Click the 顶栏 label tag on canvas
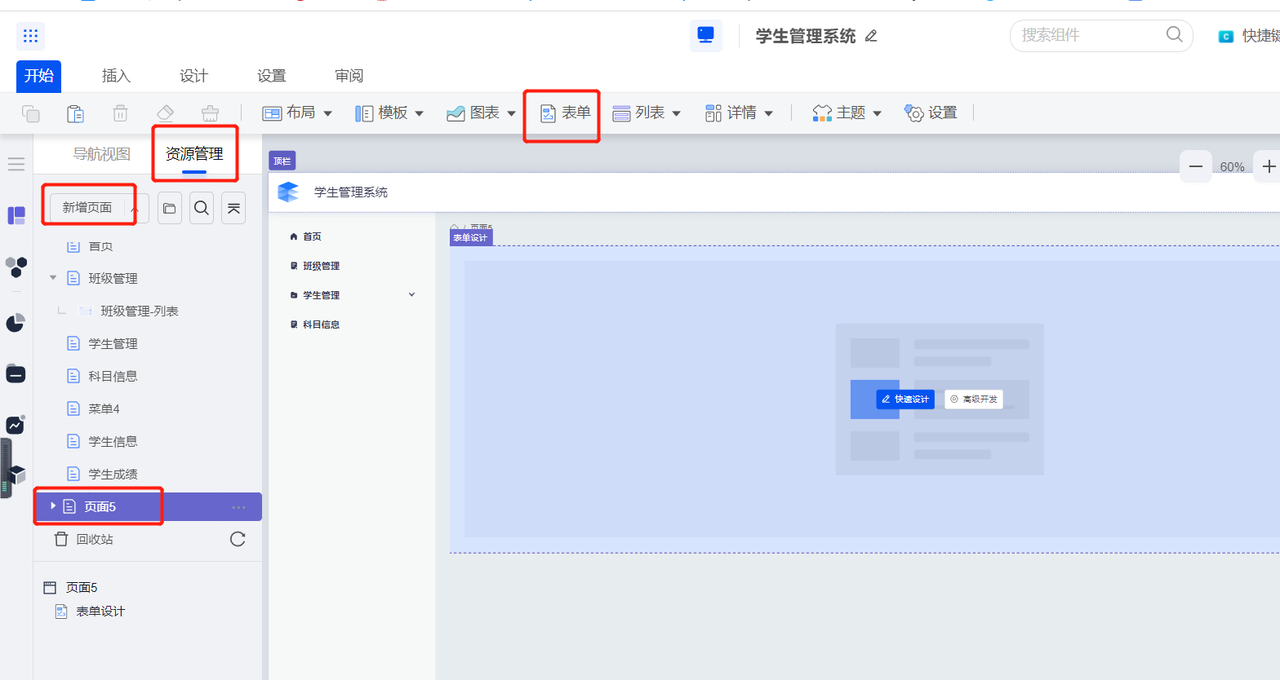This screenshot has width=1280, height=680. (x=282, y=161)
